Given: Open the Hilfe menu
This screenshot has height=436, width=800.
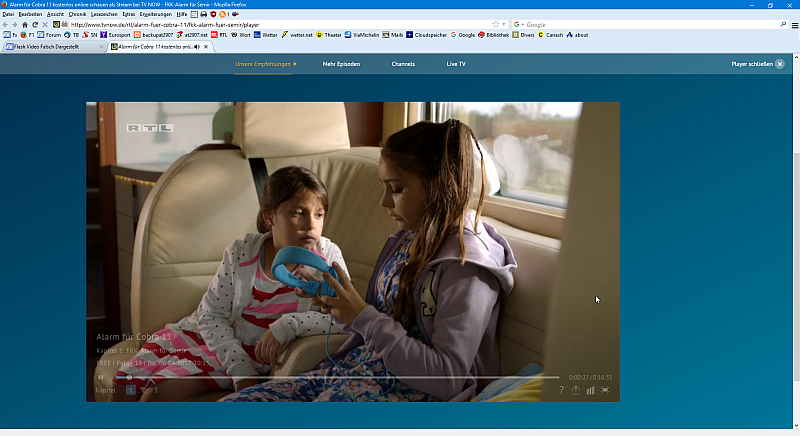Looking at the screenshot, I should pyautogui.click(x=182, y=14).
